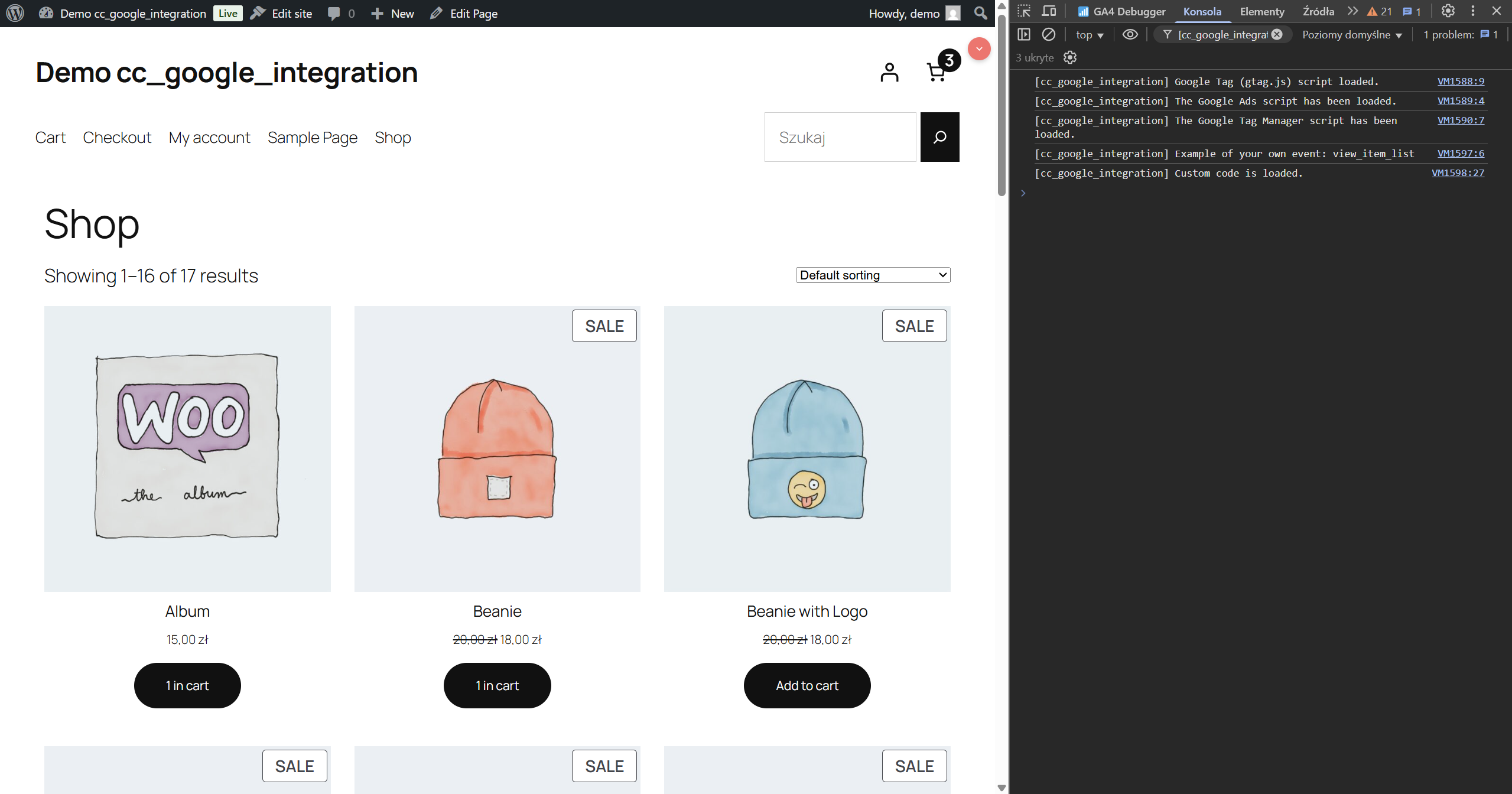
Task: Expand the top JavaScript context selector
Action: pos(1090,35)
